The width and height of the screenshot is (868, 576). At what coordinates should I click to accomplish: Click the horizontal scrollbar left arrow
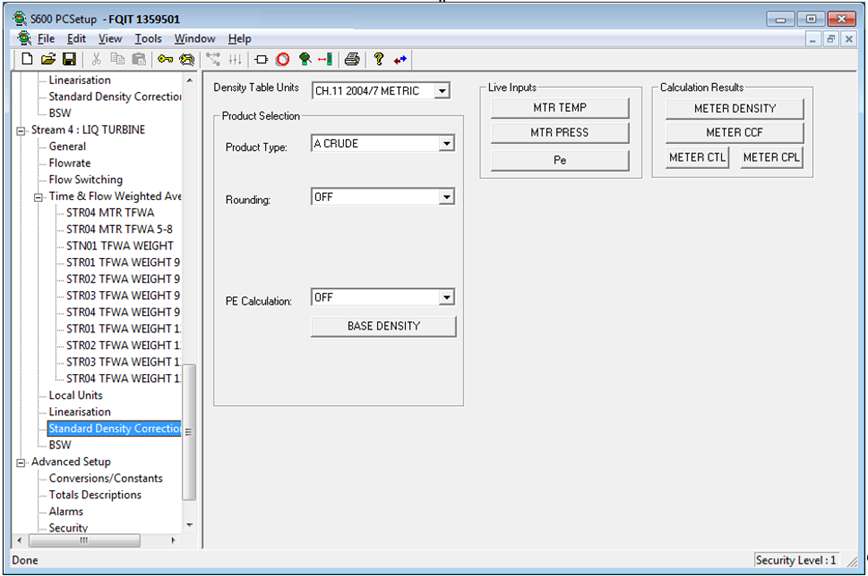(19, 540)
